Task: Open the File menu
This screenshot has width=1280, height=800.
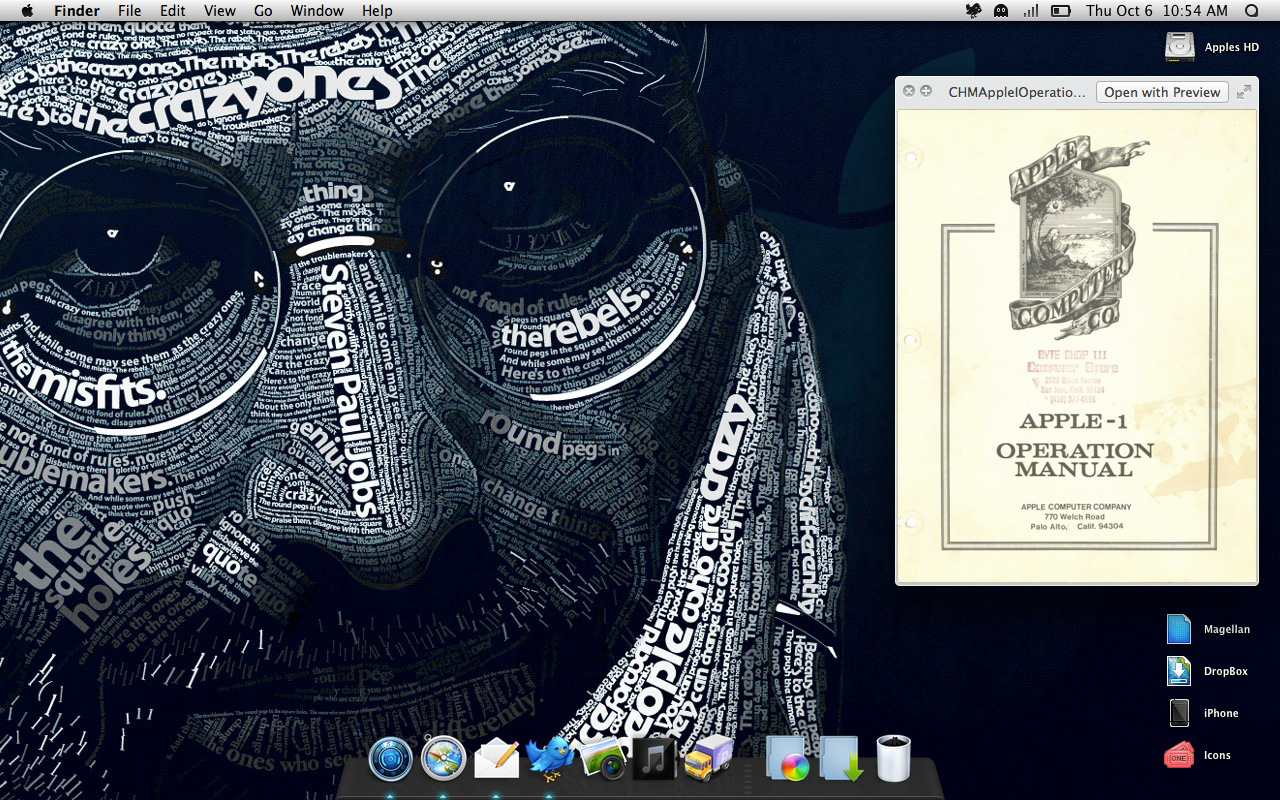Action: pyautogui.click(x=129, y=11)
